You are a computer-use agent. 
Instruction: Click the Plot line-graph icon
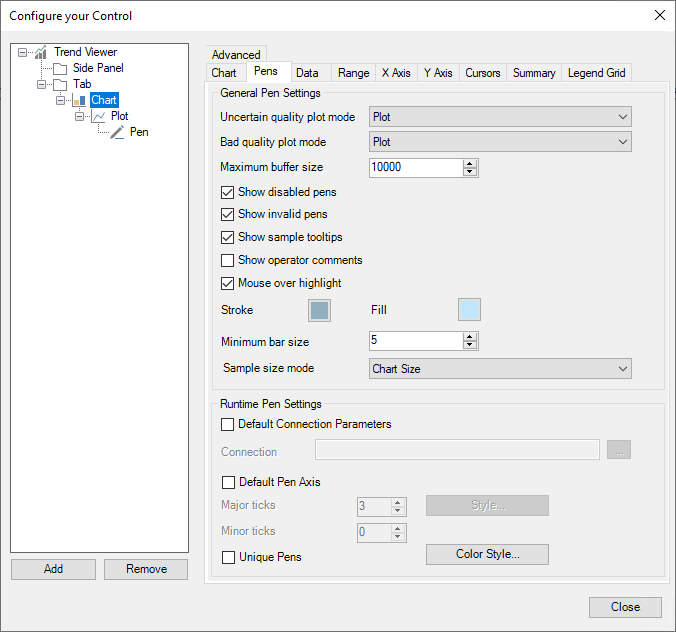pyautogui.click(x=99, y=116)
